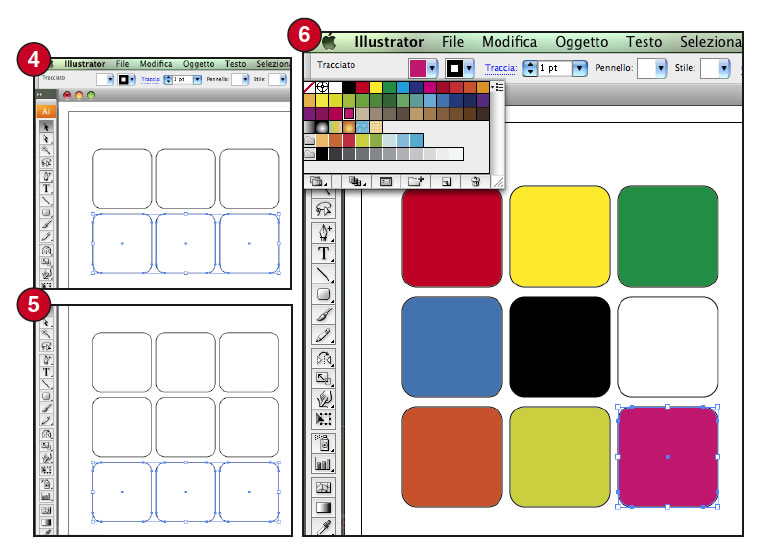Select the selected magenta rounded square on the canvas
This screenshot has width=761, height=558.
click(667, 457)
